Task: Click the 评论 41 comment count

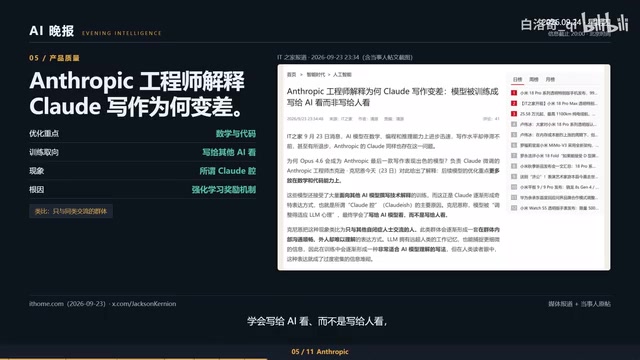Action: pyautogui.click(x=491, y=119)
